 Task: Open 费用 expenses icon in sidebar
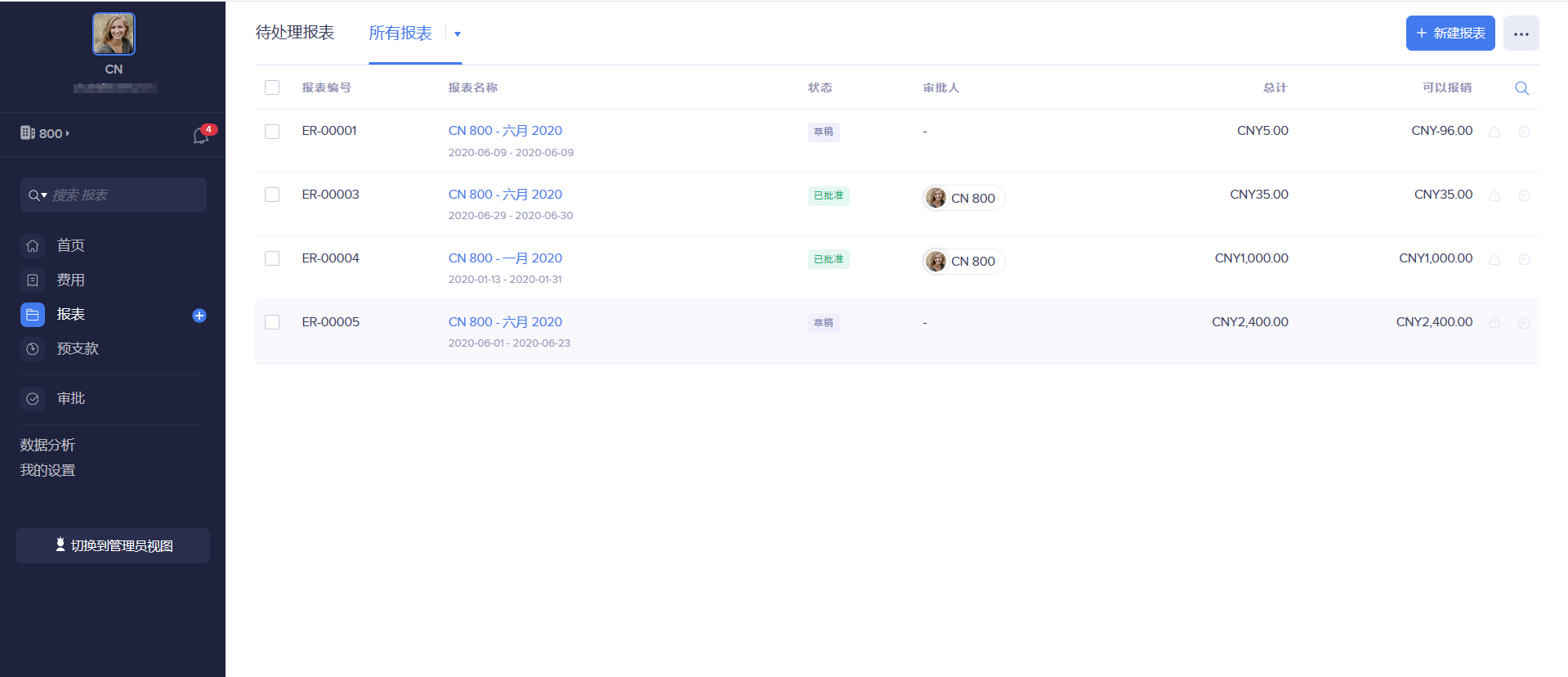coord(33,280)
